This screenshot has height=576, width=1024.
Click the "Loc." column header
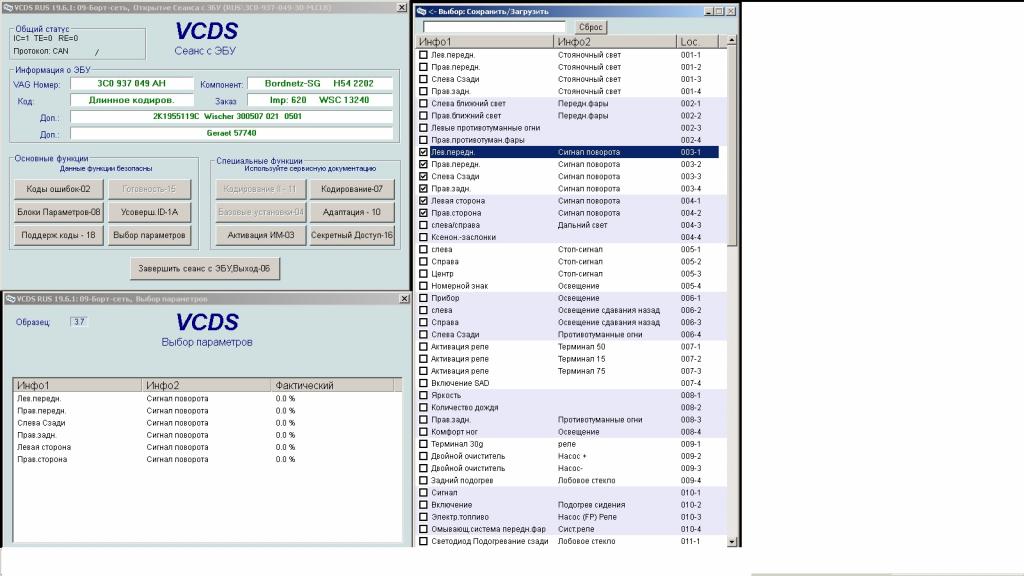(697, 42)
